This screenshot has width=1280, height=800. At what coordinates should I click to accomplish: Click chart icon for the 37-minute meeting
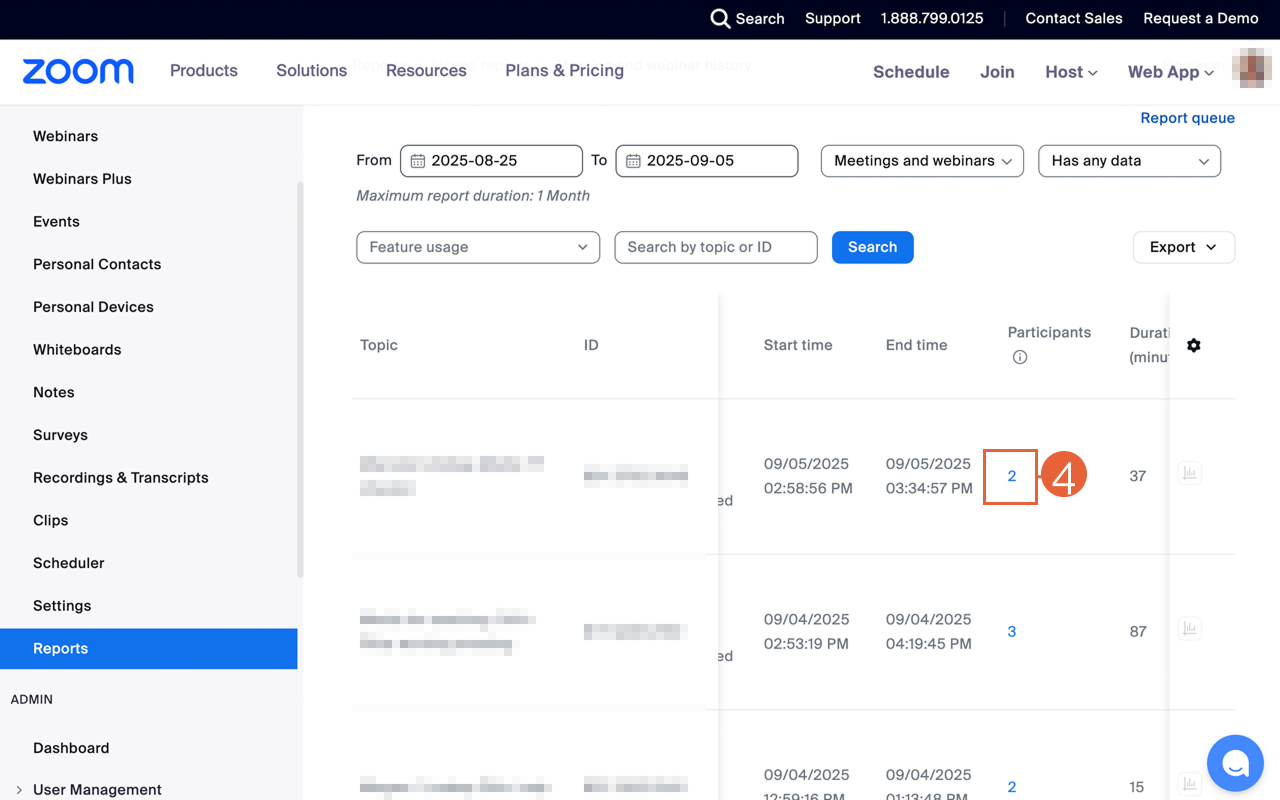(1189, 474)
